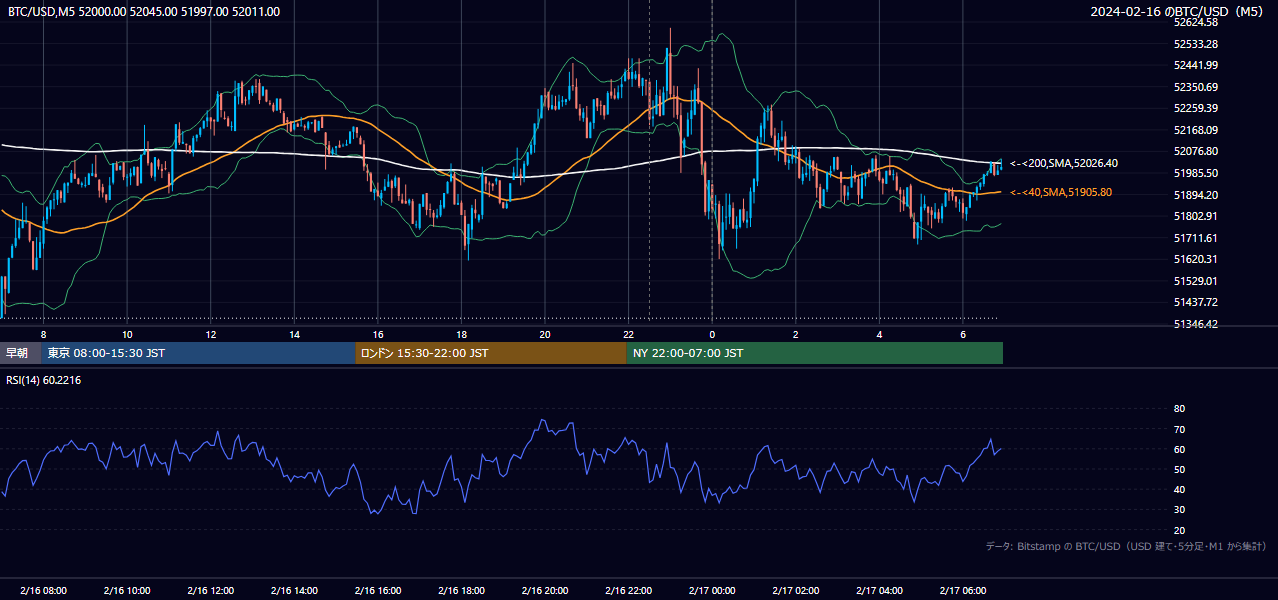Image resolution: width=1278 pixels, height=600 pixels.
Task: Select the 東京 08:00-15:30 JST session bar
Action: (199, 353)
